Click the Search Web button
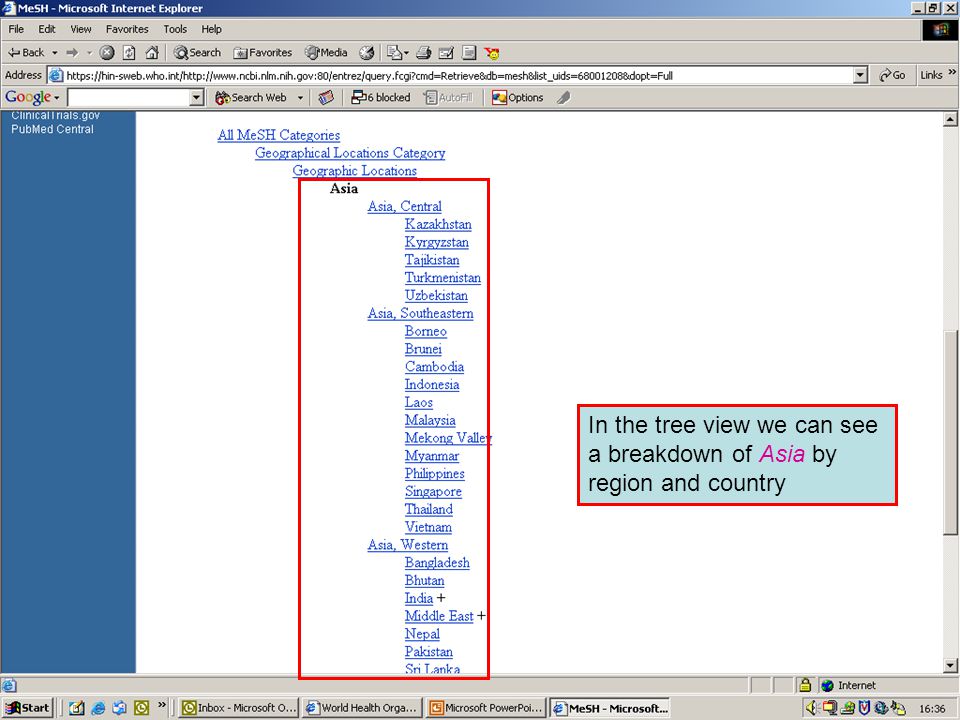 (x=251, y=97)
